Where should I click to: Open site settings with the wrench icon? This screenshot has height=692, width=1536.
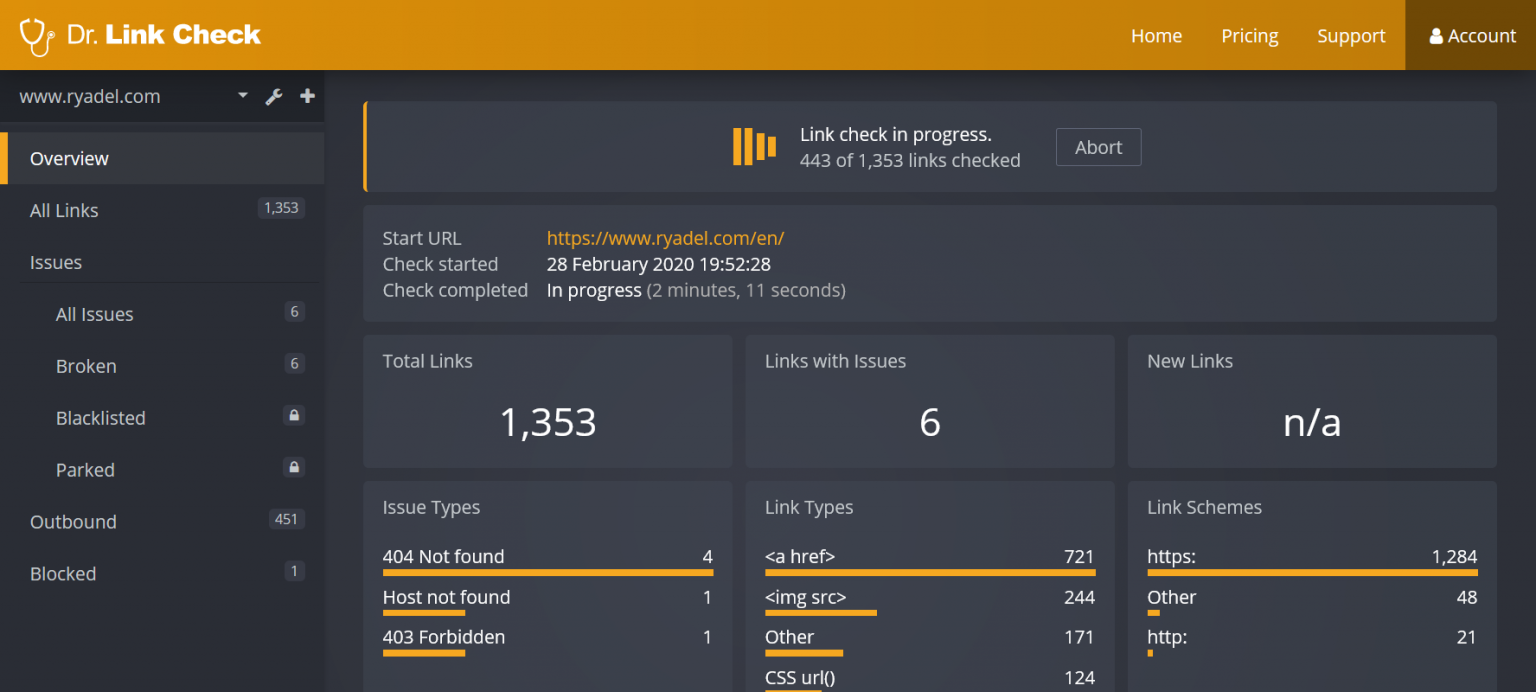pos(274,96)
